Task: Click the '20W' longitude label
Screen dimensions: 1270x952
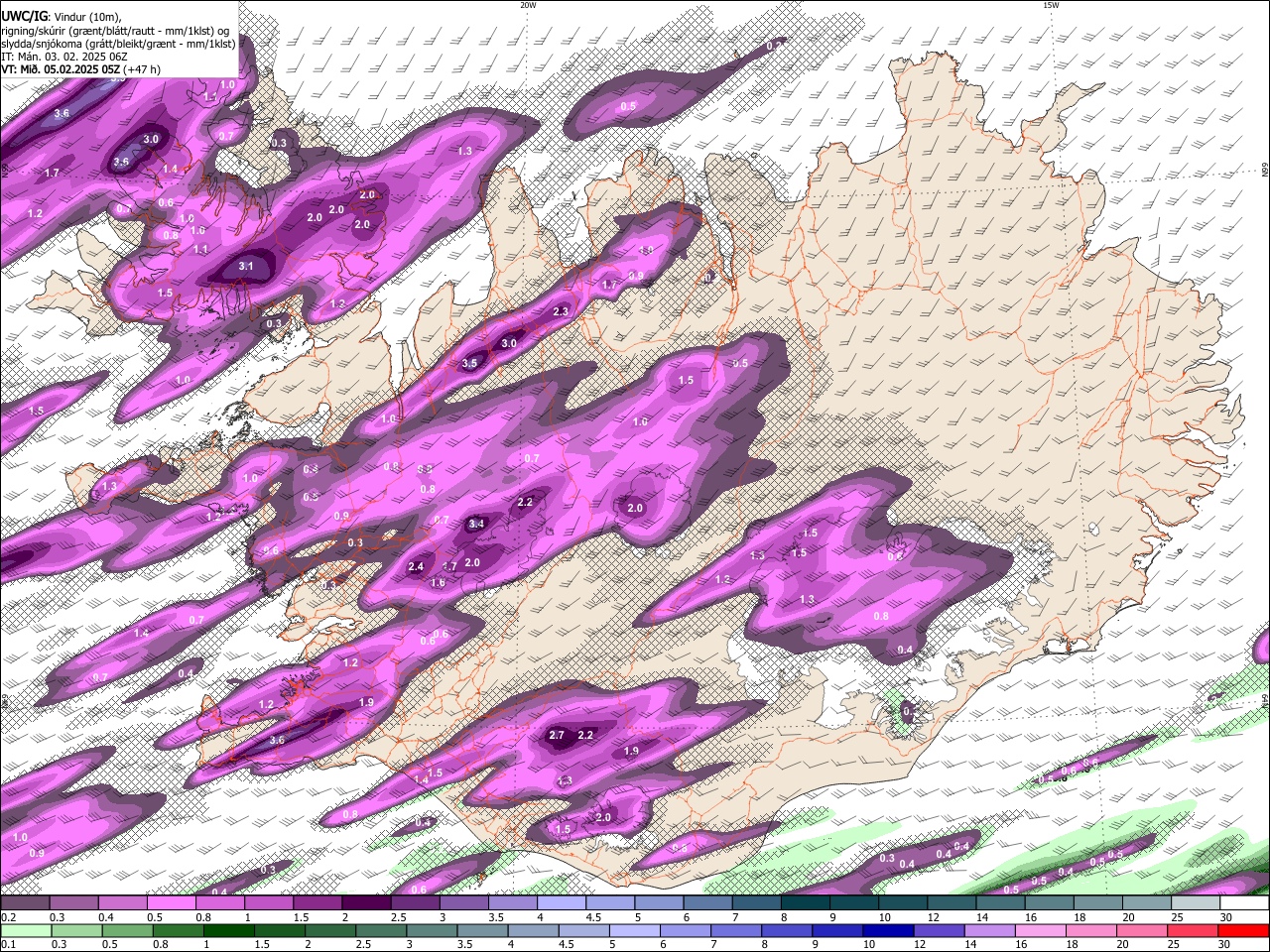Action: (528, 5)
